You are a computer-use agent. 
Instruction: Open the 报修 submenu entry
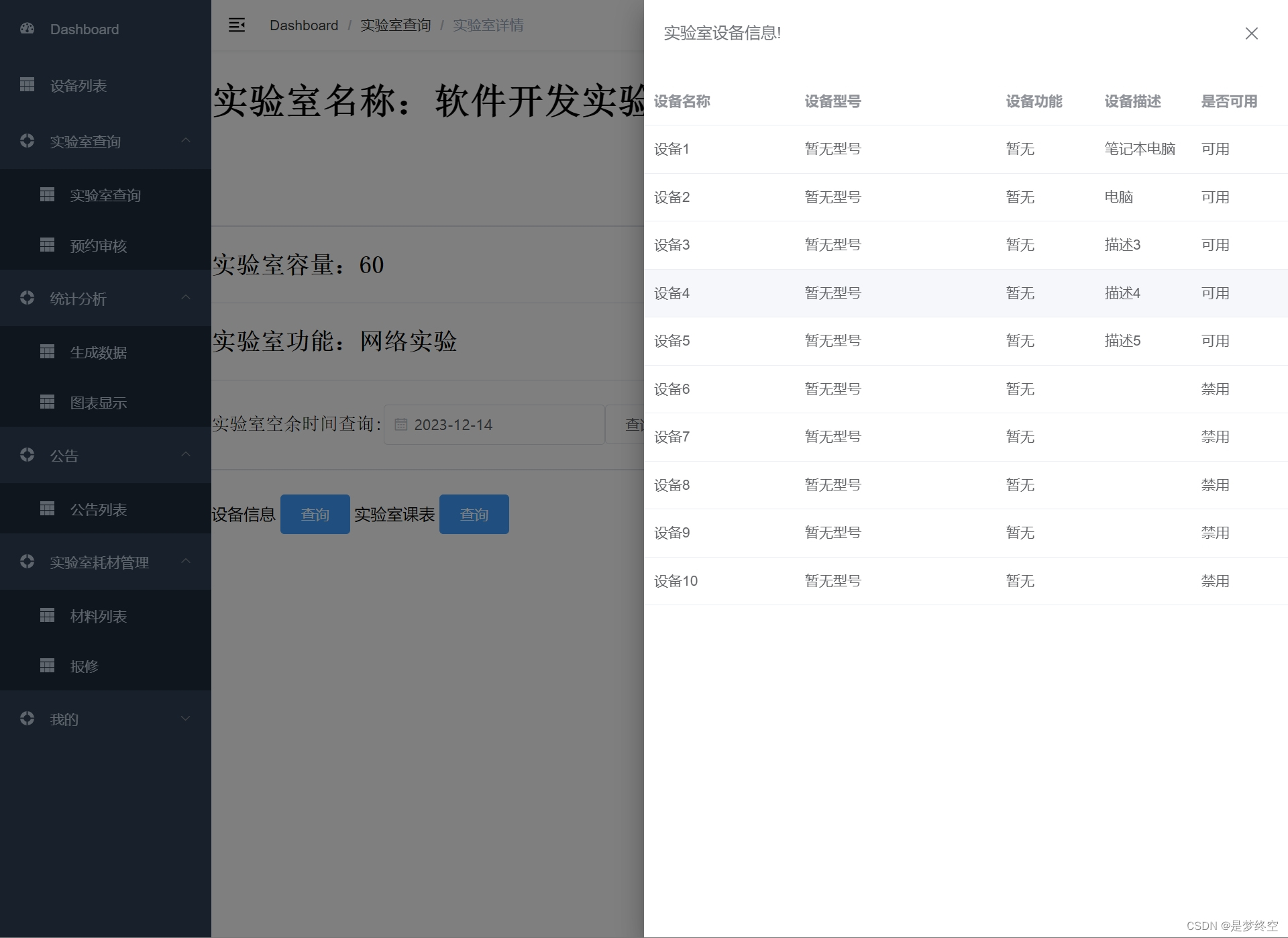point(105,666)
